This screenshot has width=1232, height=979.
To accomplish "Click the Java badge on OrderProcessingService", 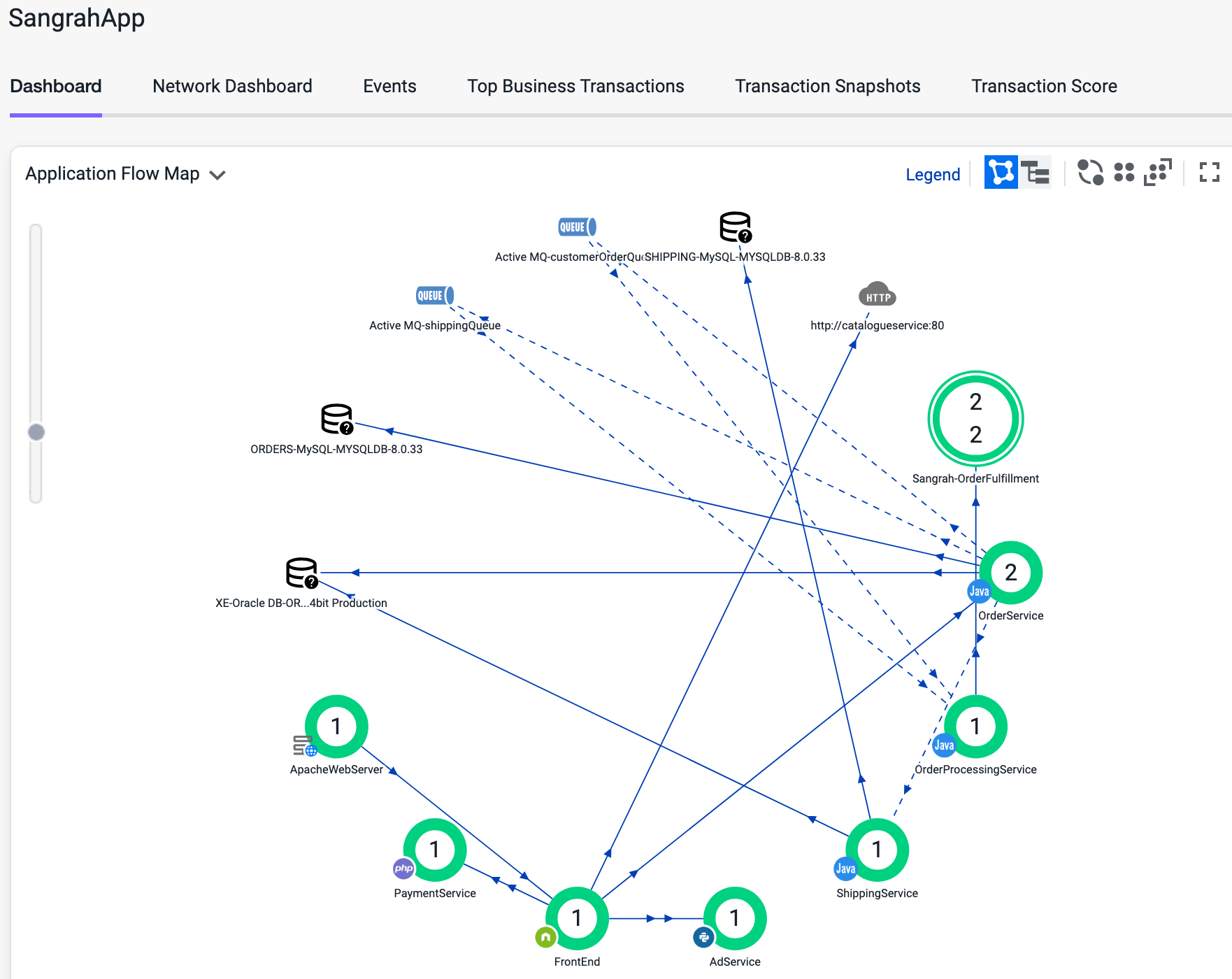I will [944, 745].
